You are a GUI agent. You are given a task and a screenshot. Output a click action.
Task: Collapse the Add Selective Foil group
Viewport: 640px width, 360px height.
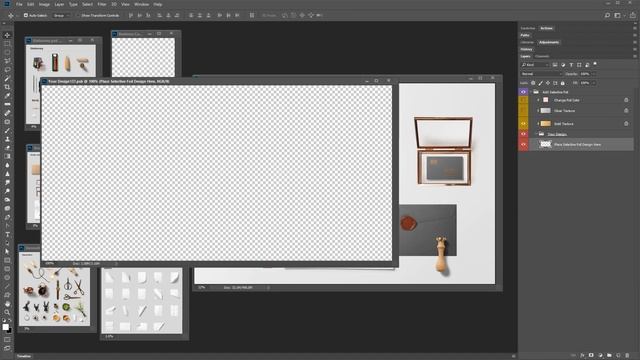531,92
